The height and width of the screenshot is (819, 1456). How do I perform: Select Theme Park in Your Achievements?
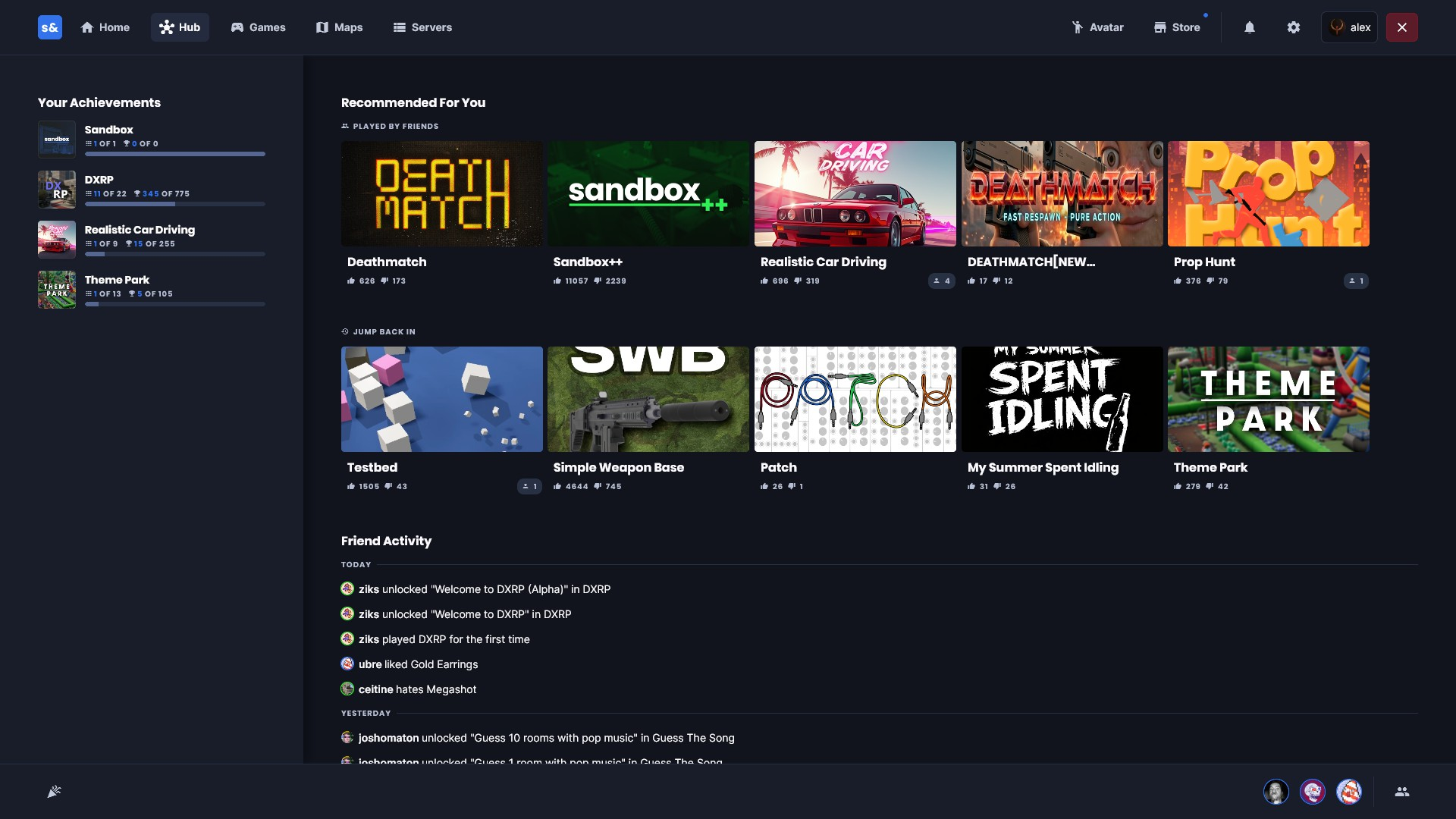pyautogui.click(x=117, y=280)
